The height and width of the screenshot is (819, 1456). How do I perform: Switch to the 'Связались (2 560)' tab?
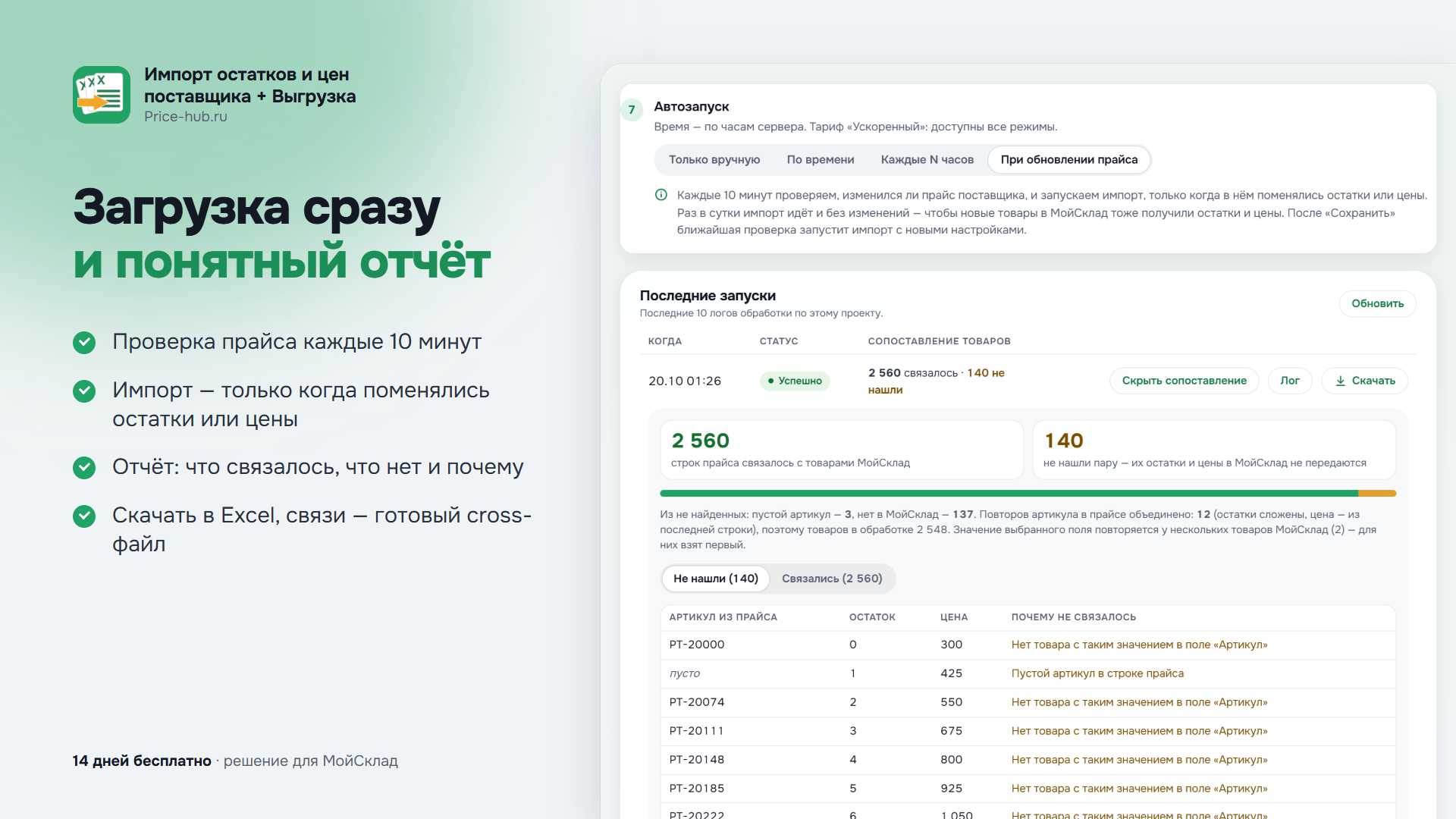click(x=832, y=579)
